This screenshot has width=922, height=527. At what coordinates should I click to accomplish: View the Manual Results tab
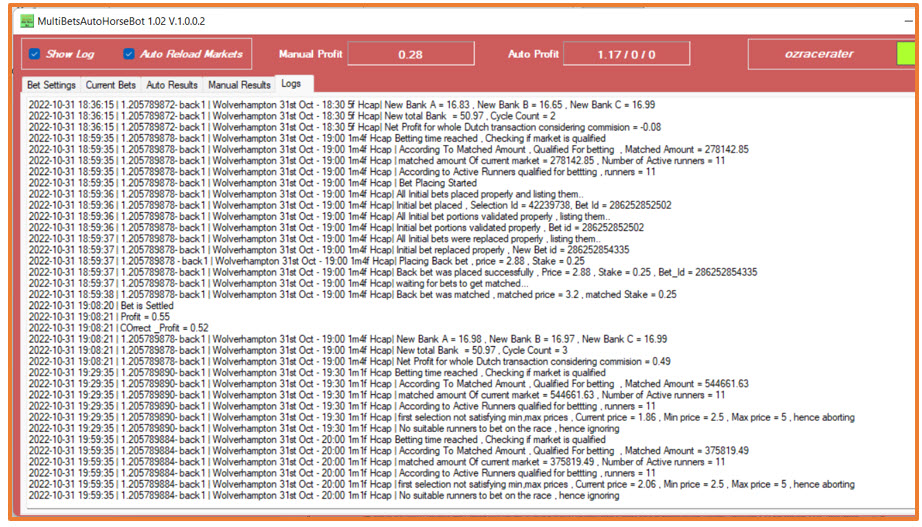coord(239,85)
